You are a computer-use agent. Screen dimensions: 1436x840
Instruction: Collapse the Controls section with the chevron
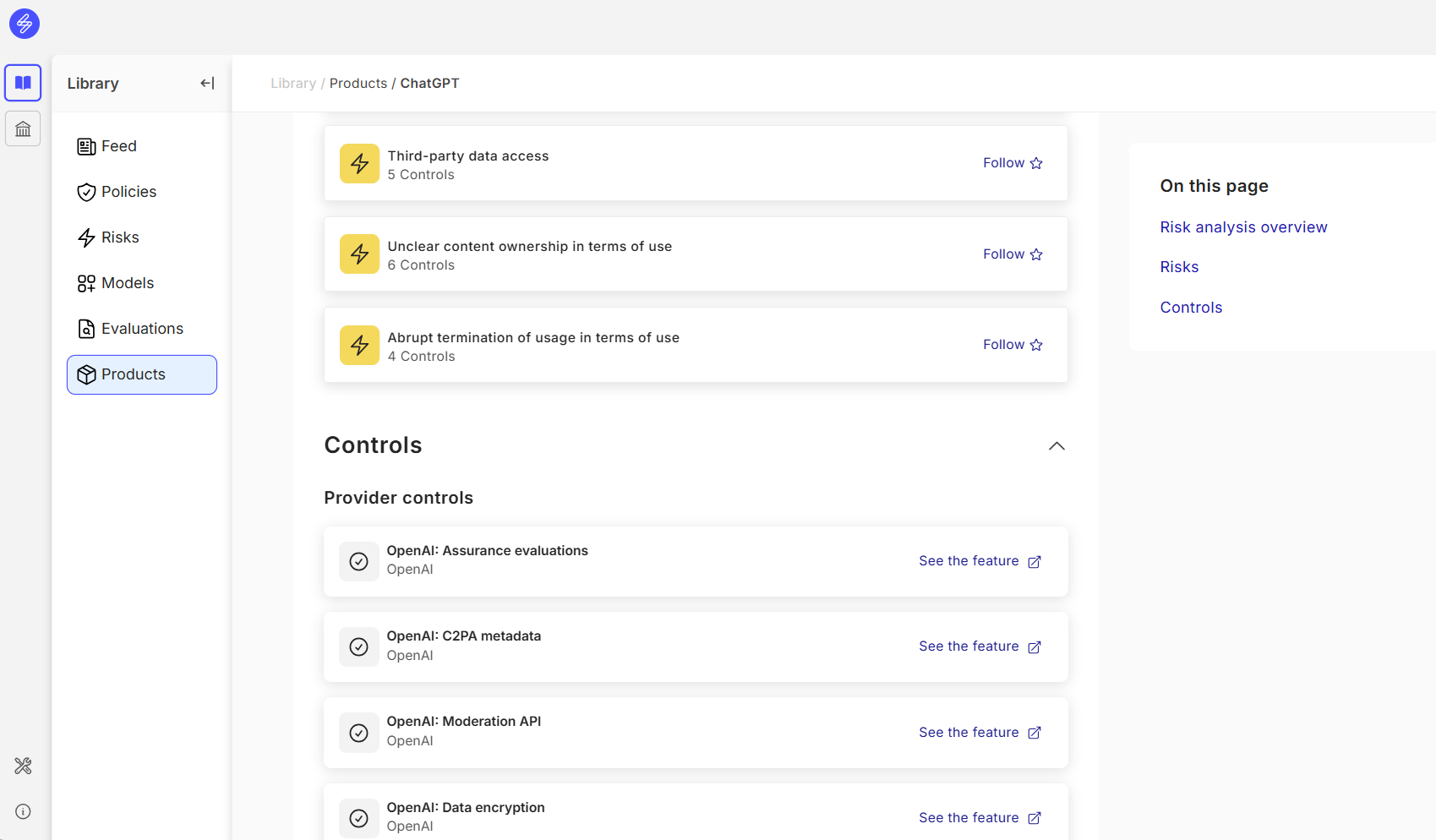point(1056,446)
